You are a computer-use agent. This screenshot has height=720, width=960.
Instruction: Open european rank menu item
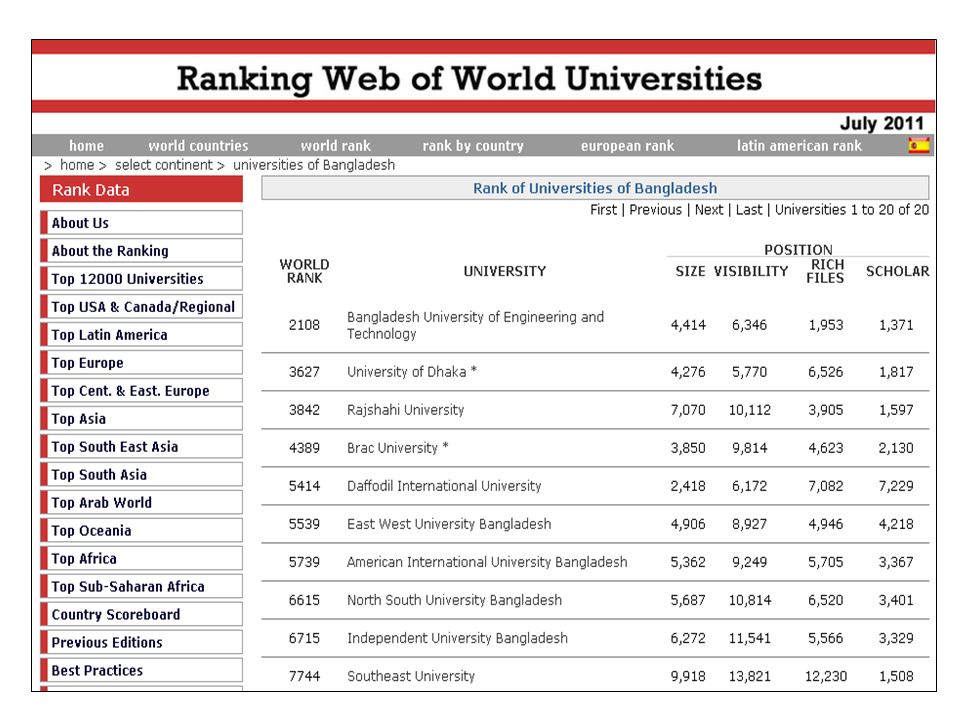click(628, 146)
